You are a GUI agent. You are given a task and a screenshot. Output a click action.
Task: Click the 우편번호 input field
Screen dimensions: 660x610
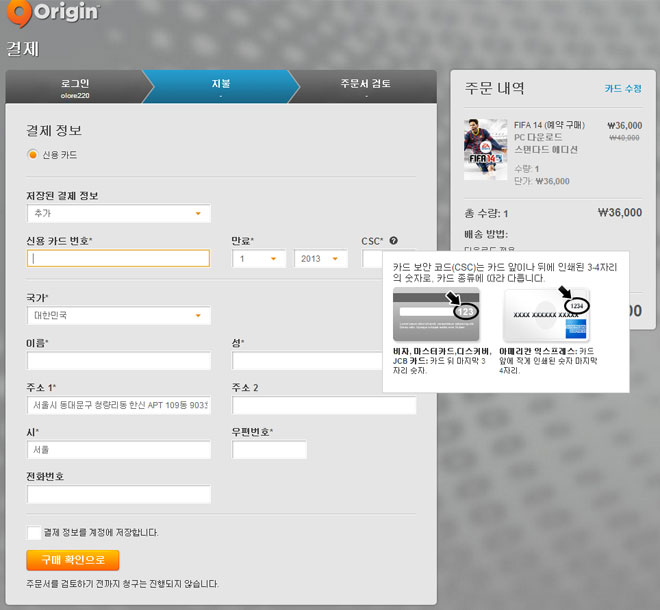[x=269, y=450]
